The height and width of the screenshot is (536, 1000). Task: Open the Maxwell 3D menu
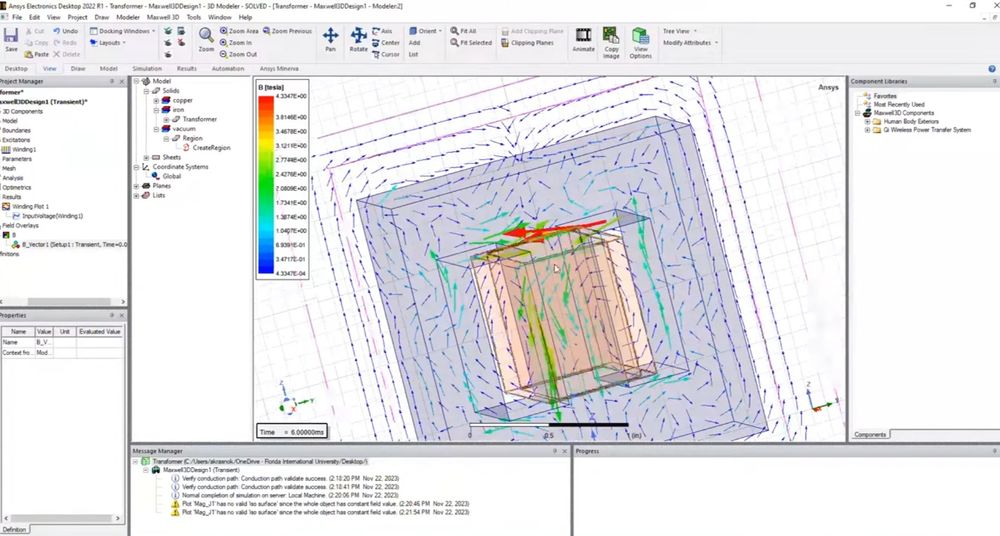click(x=163, y=17)
